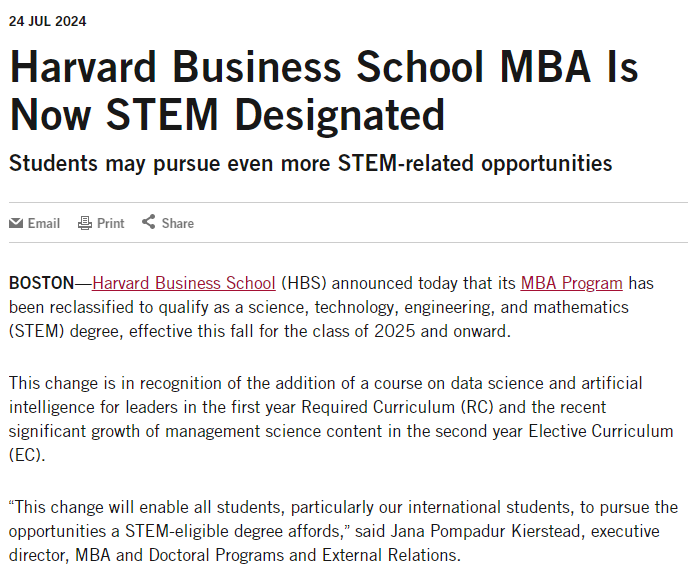
Task: Click the subheading about STEM-related opportunities
Action: (310, 162)
